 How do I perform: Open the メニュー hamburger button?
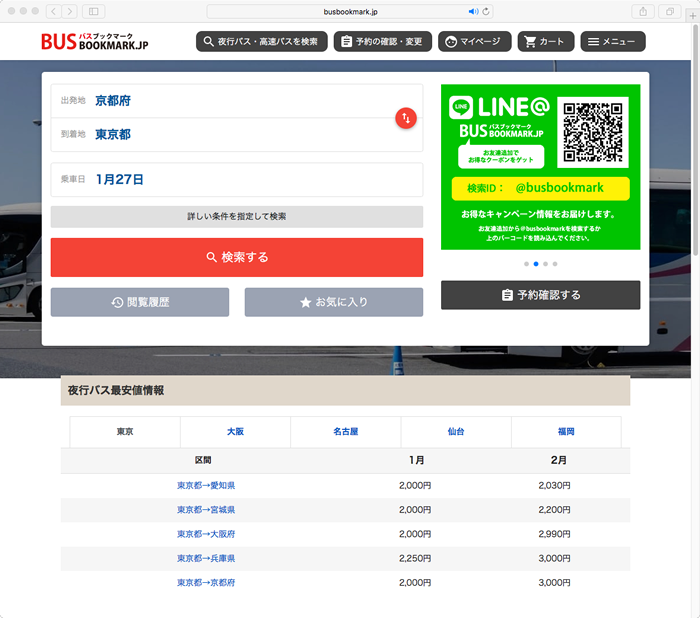612,42
